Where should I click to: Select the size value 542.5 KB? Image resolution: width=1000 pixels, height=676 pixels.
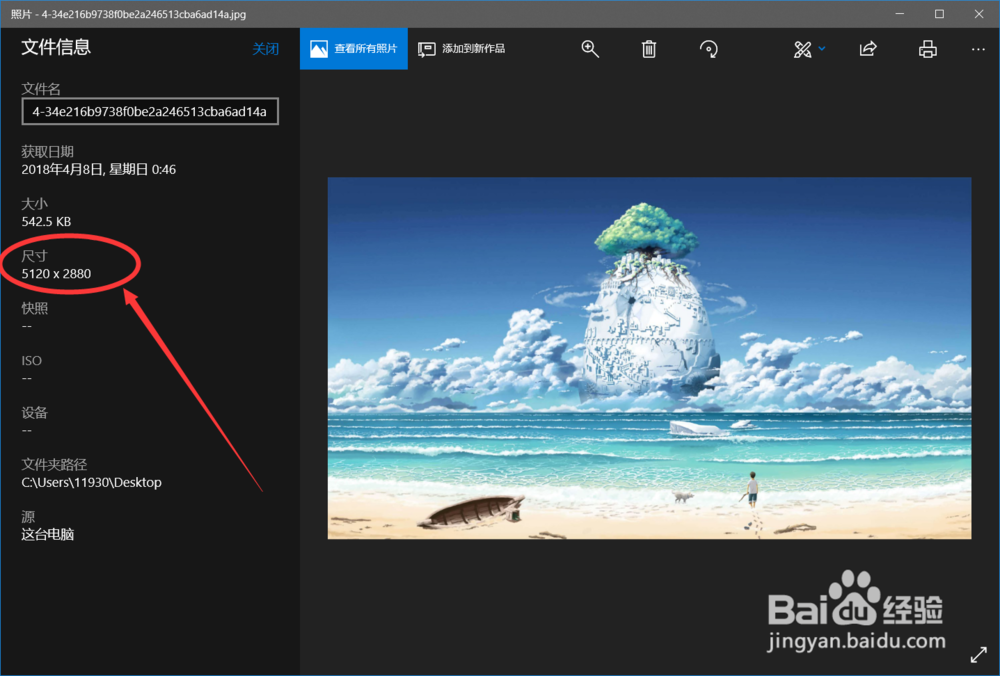click(x=46, y=222)
